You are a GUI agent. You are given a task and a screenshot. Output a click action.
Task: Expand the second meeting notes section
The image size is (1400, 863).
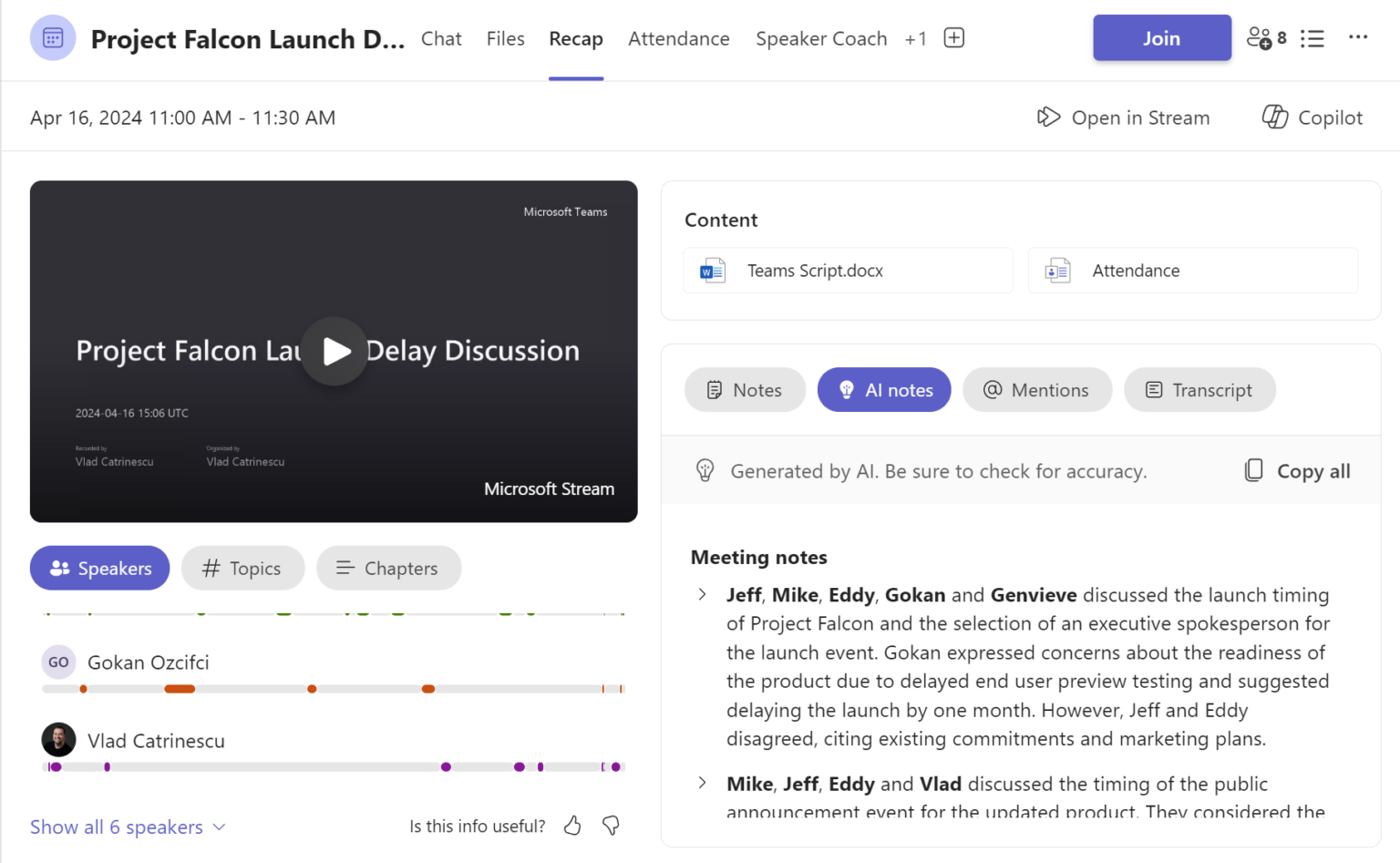click(x=702, y=783)
